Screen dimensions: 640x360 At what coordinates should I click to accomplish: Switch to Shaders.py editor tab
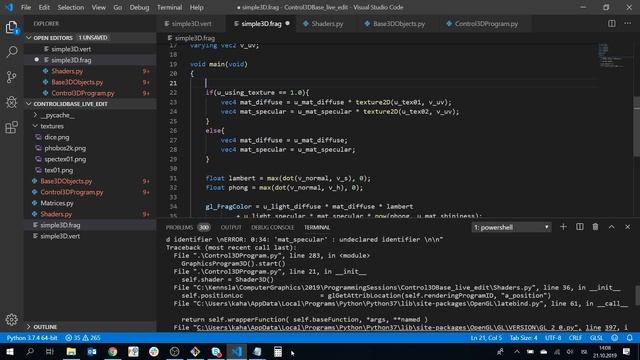(327, 24)
